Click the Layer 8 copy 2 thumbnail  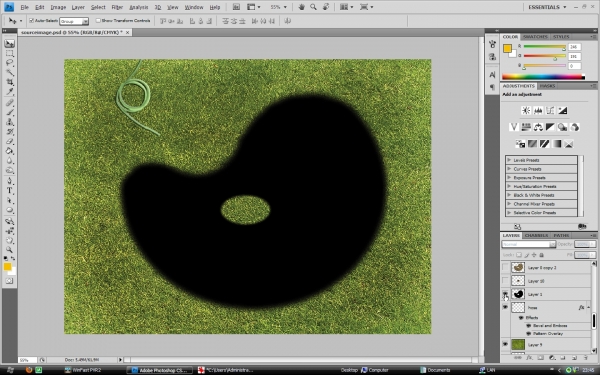[518, 267]
